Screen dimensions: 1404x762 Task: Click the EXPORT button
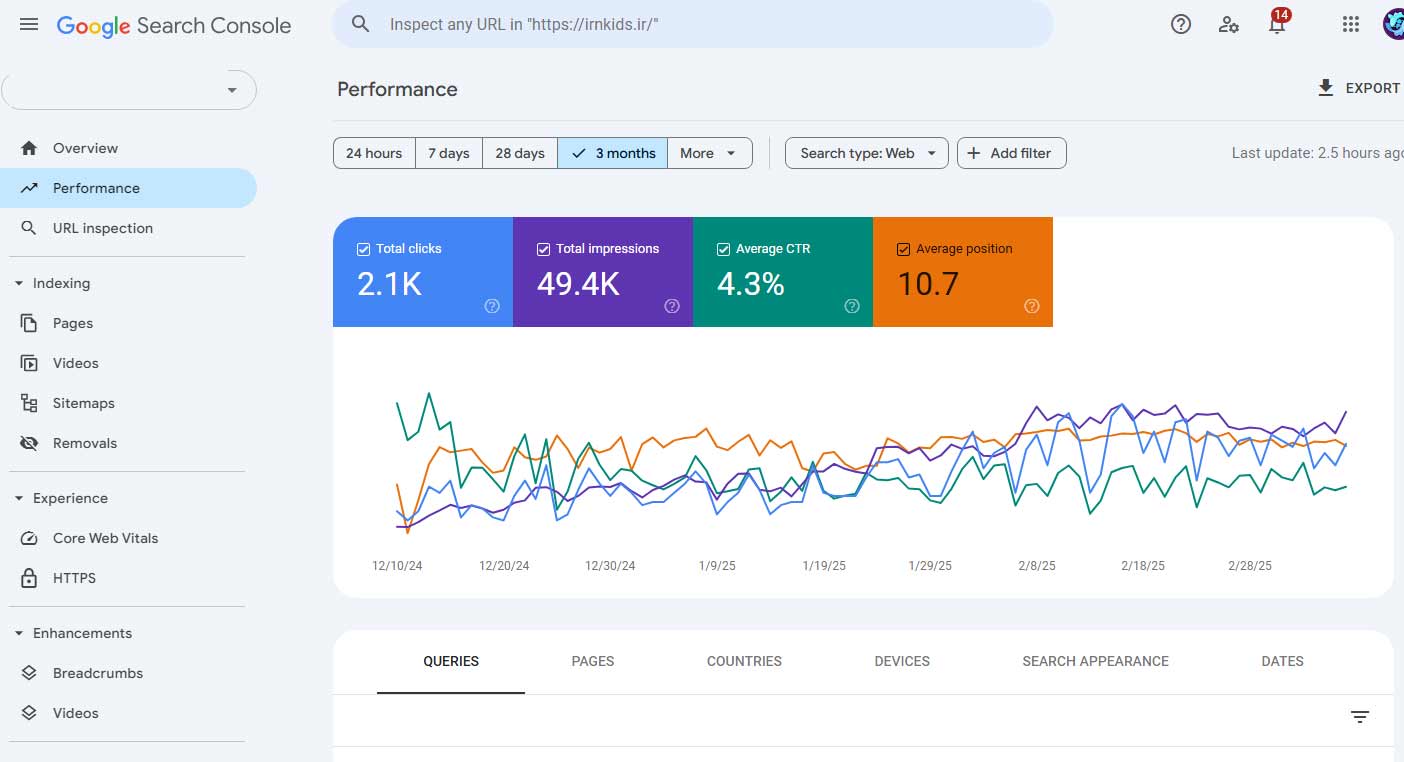coord(1360,88)
